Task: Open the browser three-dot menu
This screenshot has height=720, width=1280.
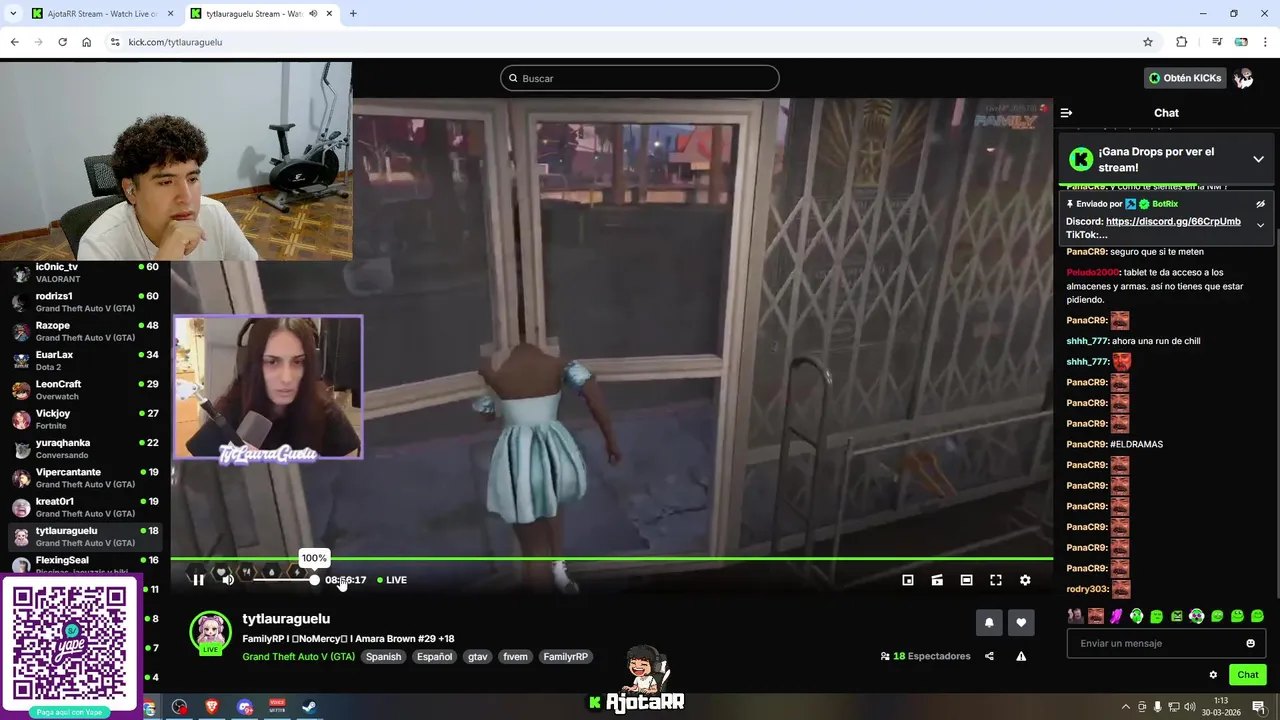Action: coord(1266,42)
